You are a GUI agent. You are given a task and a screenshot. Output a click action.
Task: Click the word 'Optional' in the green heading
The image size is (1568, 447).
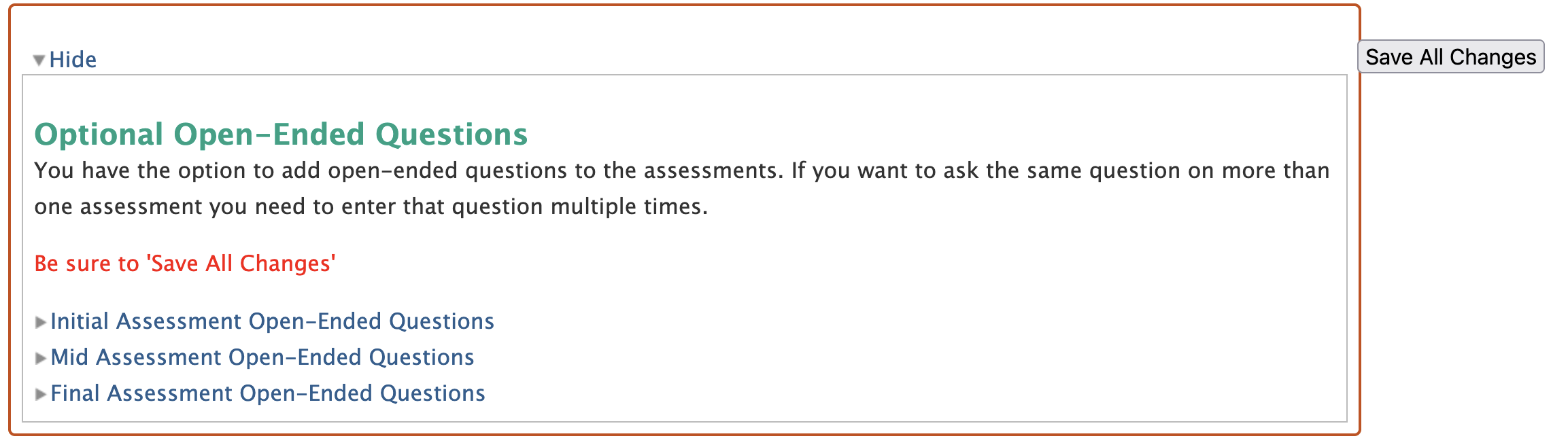tap(99, 135)
